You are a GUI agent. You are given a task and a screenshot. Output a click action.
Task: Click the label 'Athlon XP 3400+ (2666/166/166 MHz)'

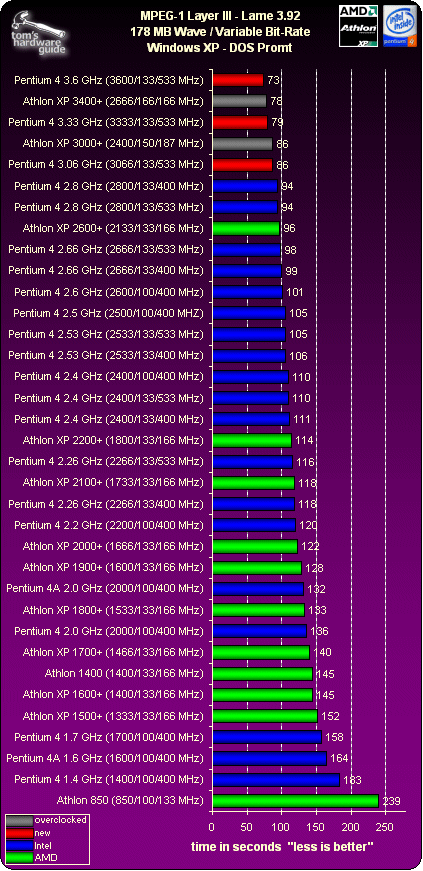pyautogui.click(x=113, y=102)
